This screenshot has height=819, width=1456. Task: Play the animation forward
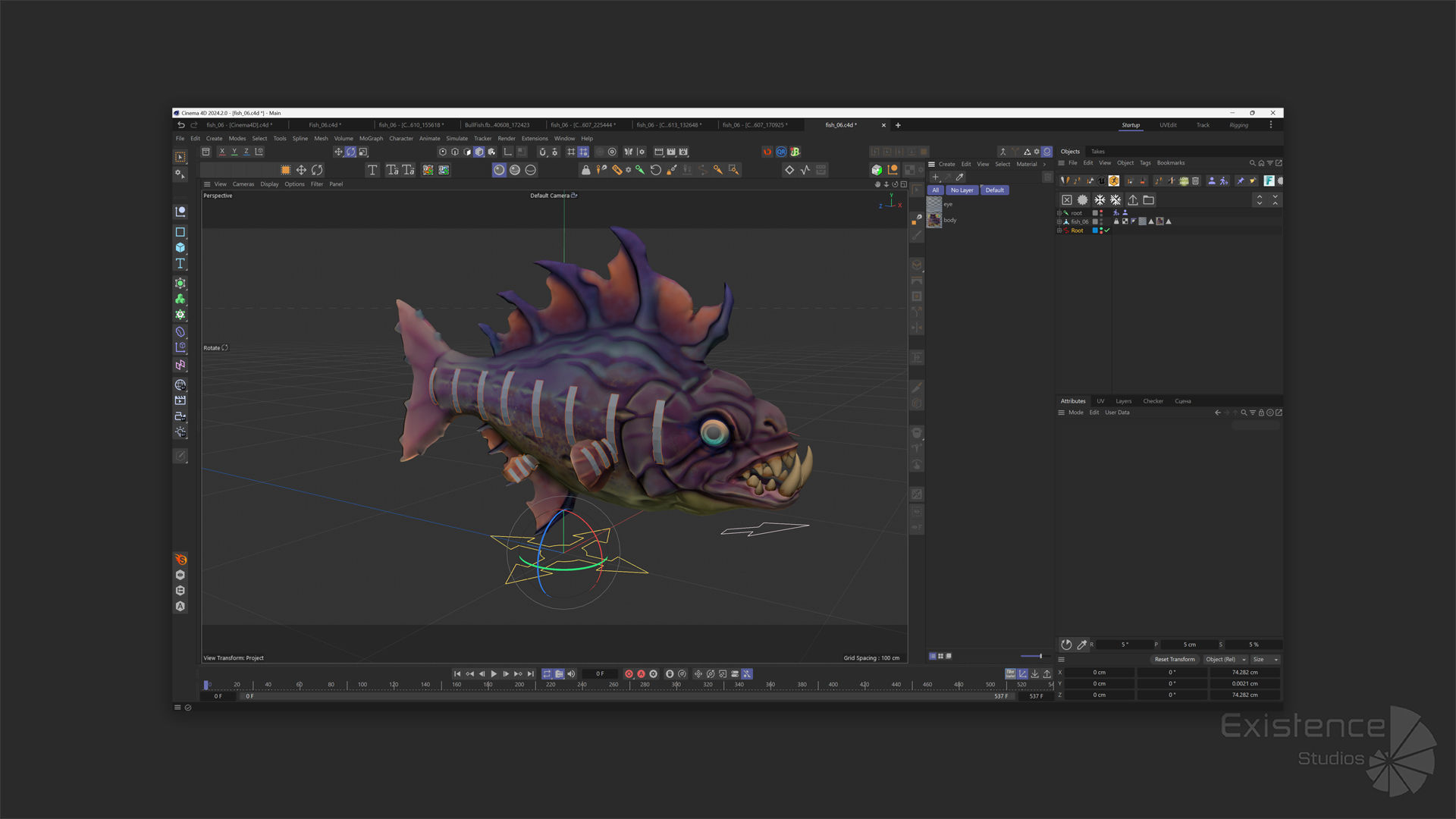tap(494, 674)
